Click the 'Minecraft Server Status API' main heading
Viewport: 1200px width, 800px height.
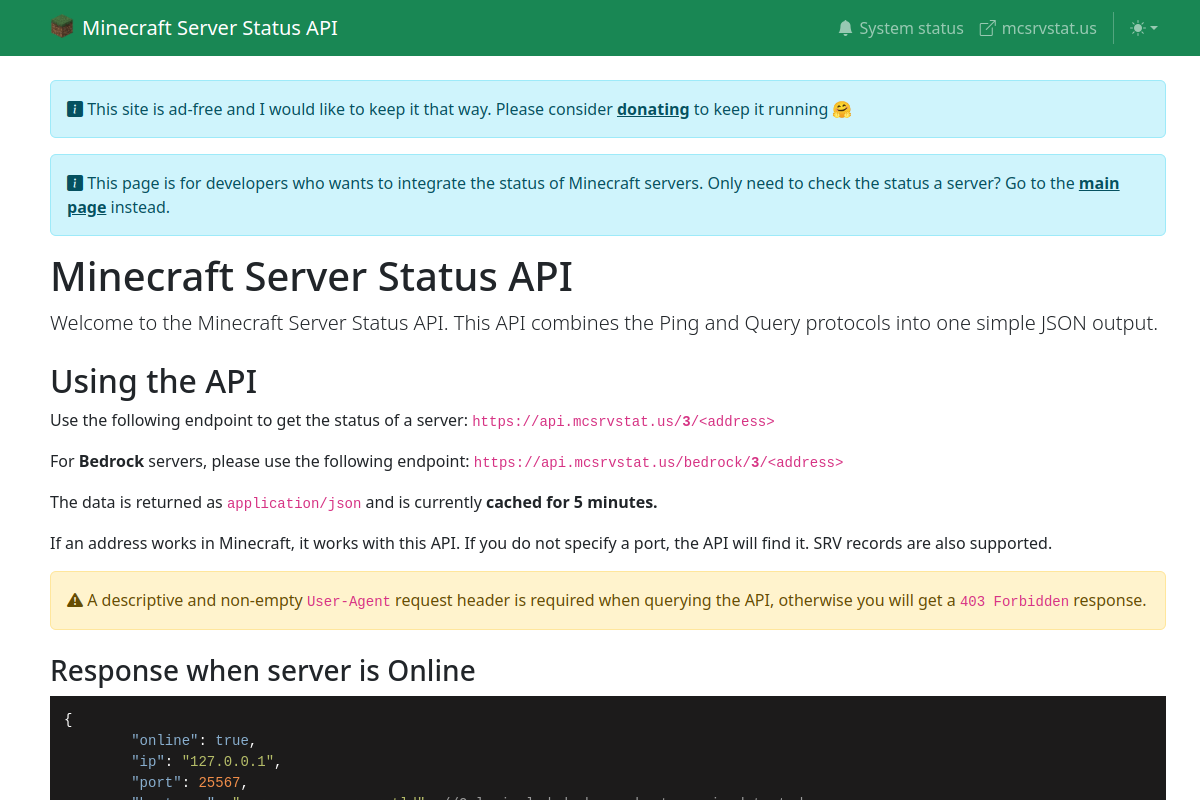click(x=312, y=276)
